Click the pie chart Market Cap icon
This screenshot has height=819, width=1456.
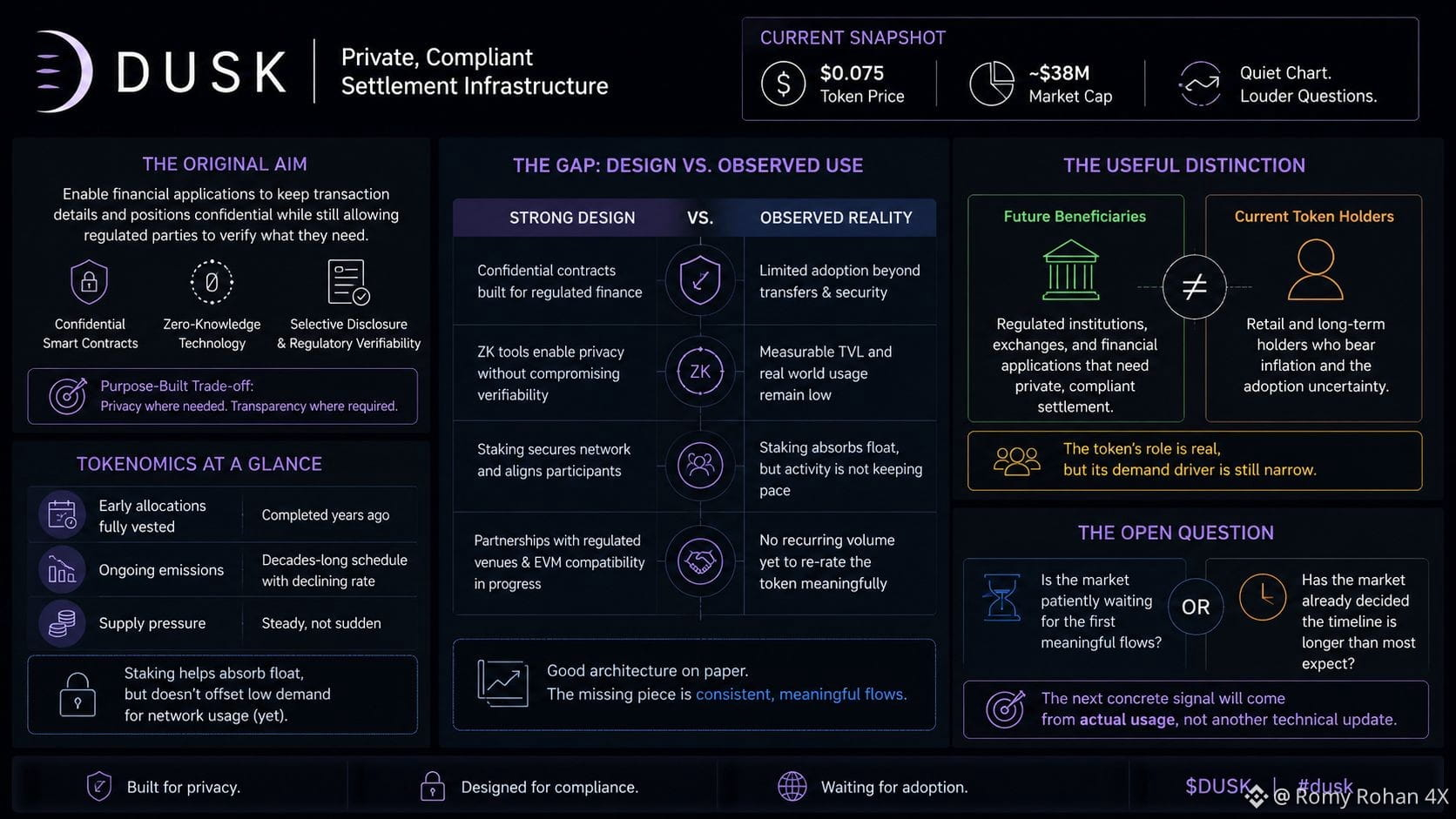click(992, 84)
